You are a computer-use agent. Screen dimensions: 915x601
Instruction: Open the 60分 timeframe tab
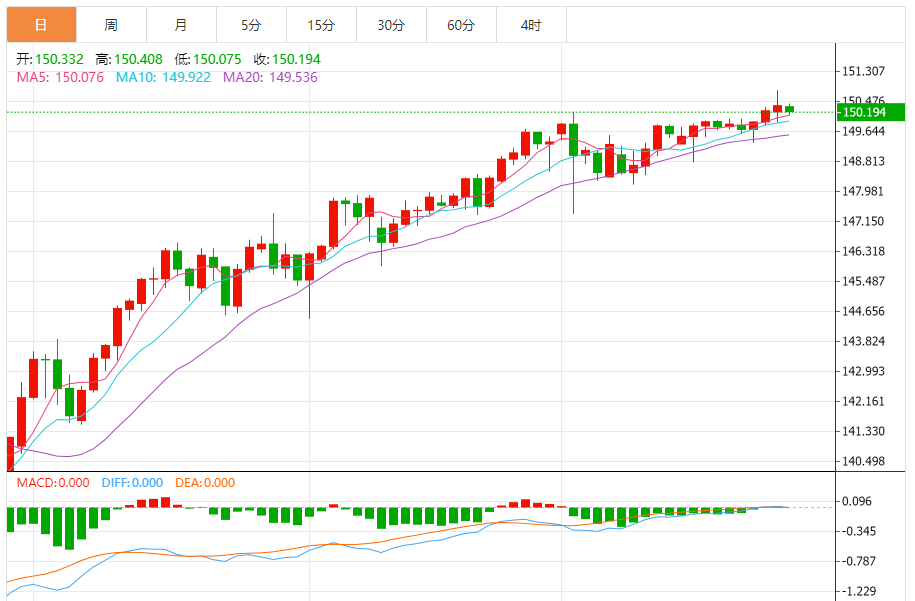[x=462, y=25]
